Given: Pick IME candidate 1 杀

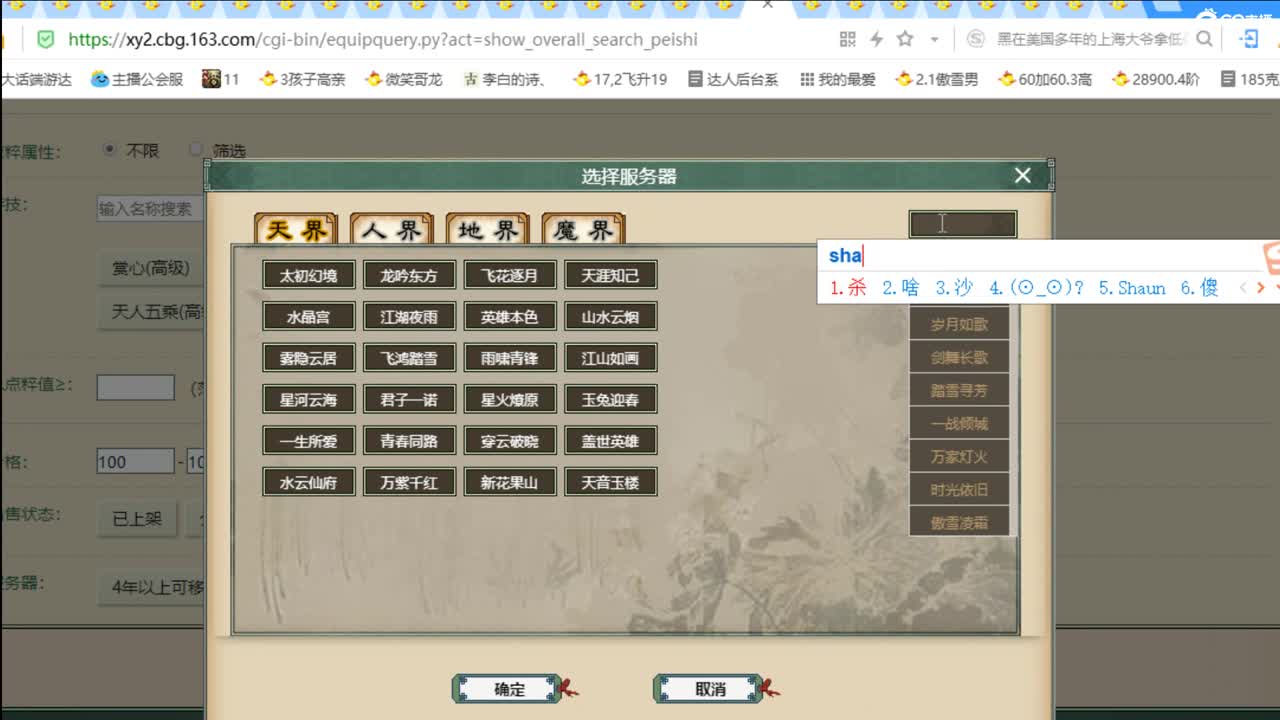Looking at the screenshot, I should [x=848, y=288].
